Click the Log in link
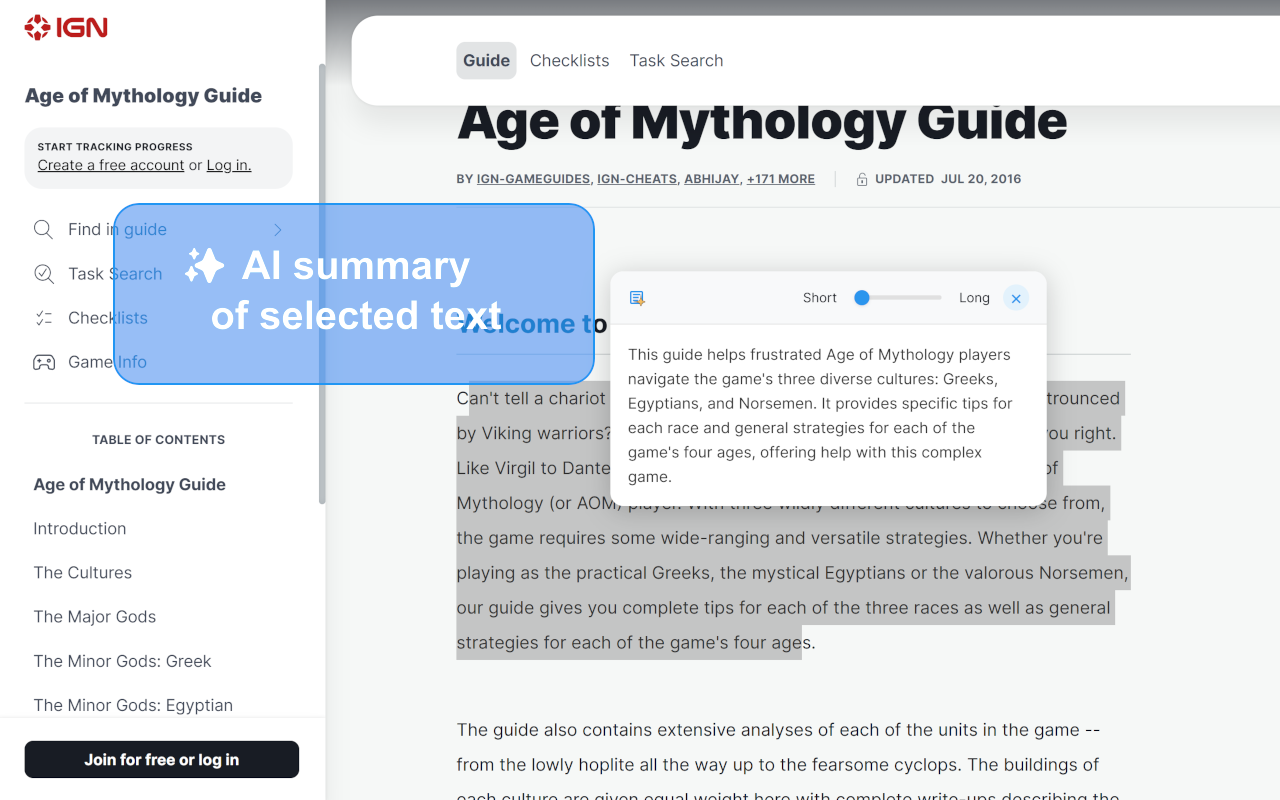The image size is (1280, 800). 228,166
